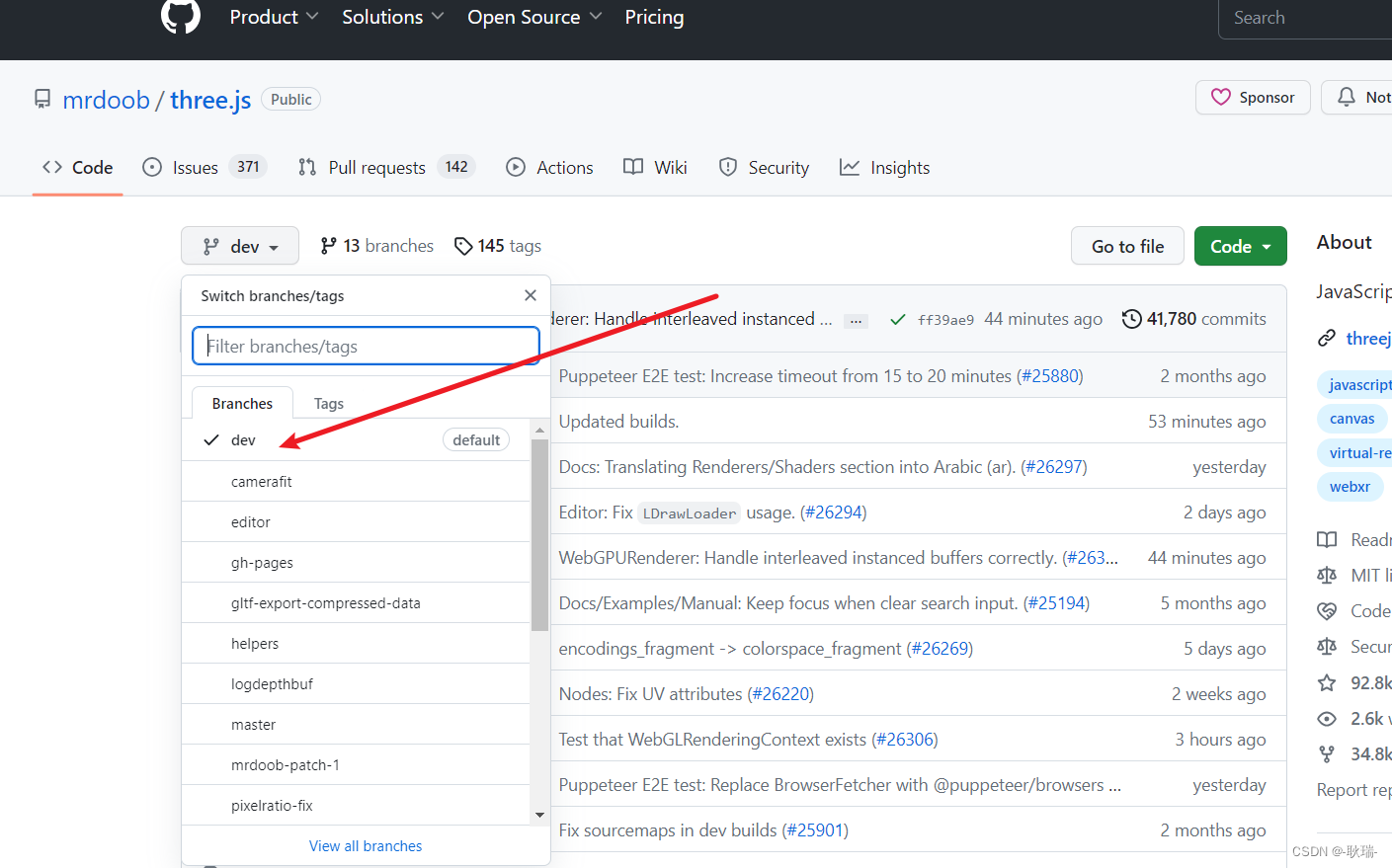Open the Pull requests tab
Screen dimensions: 1392x868
point(386,167)
